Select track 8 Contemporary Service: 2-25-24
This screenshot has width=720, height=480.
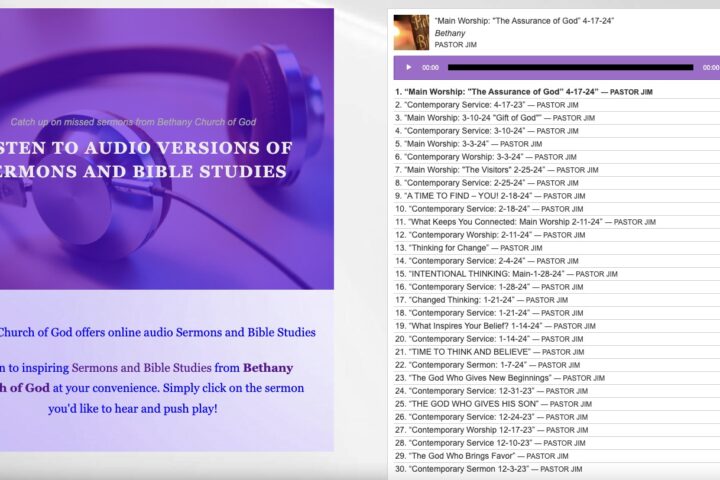(557, 183)
